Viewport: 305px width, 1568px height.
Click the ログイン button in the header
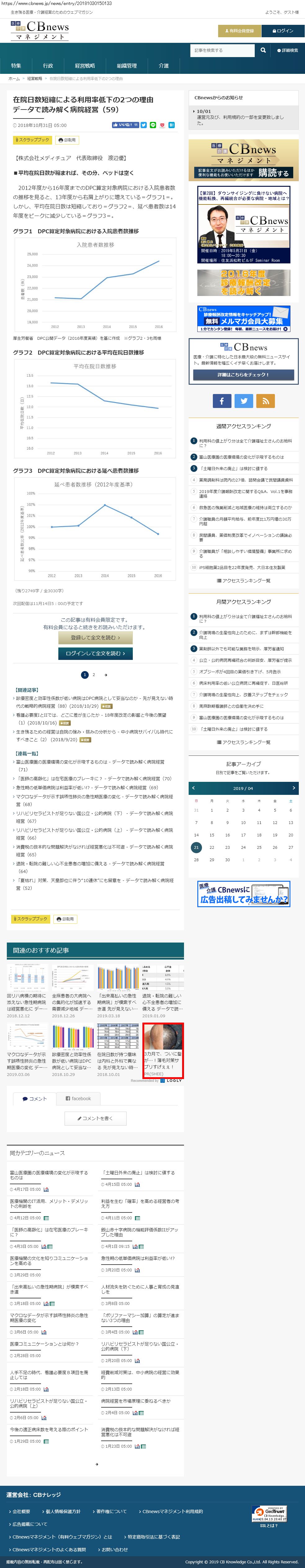click(x=282, y=30)
